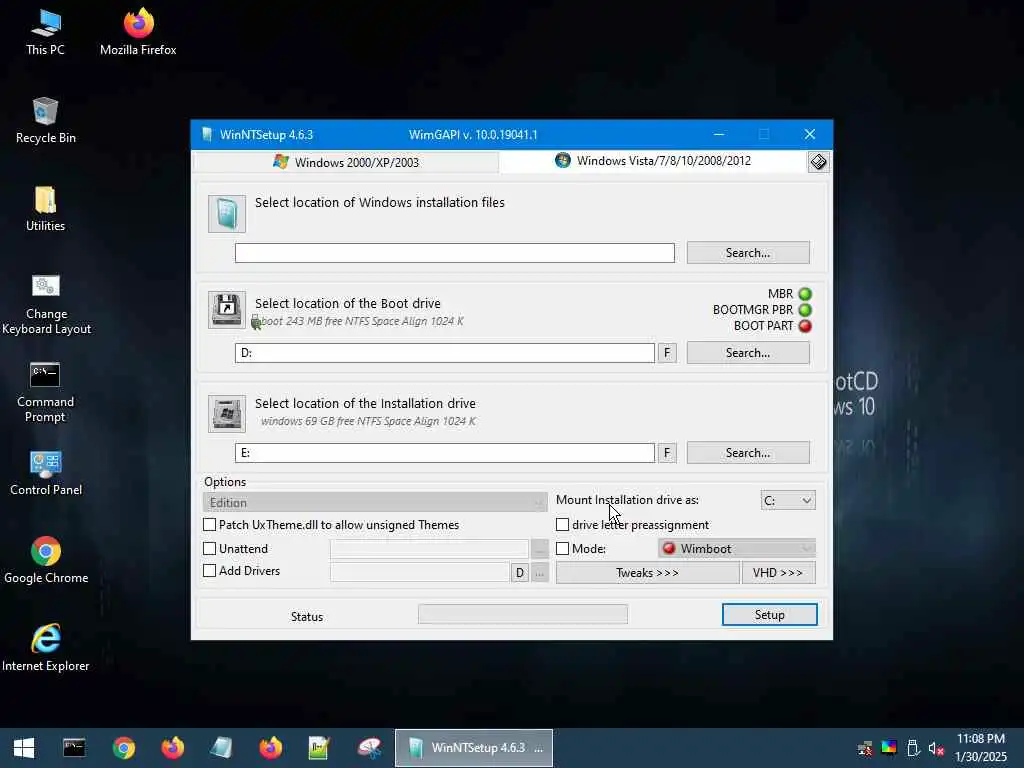Click the Setup button
The height and width of the screenshot is (768, 1024).
point(769,615)
